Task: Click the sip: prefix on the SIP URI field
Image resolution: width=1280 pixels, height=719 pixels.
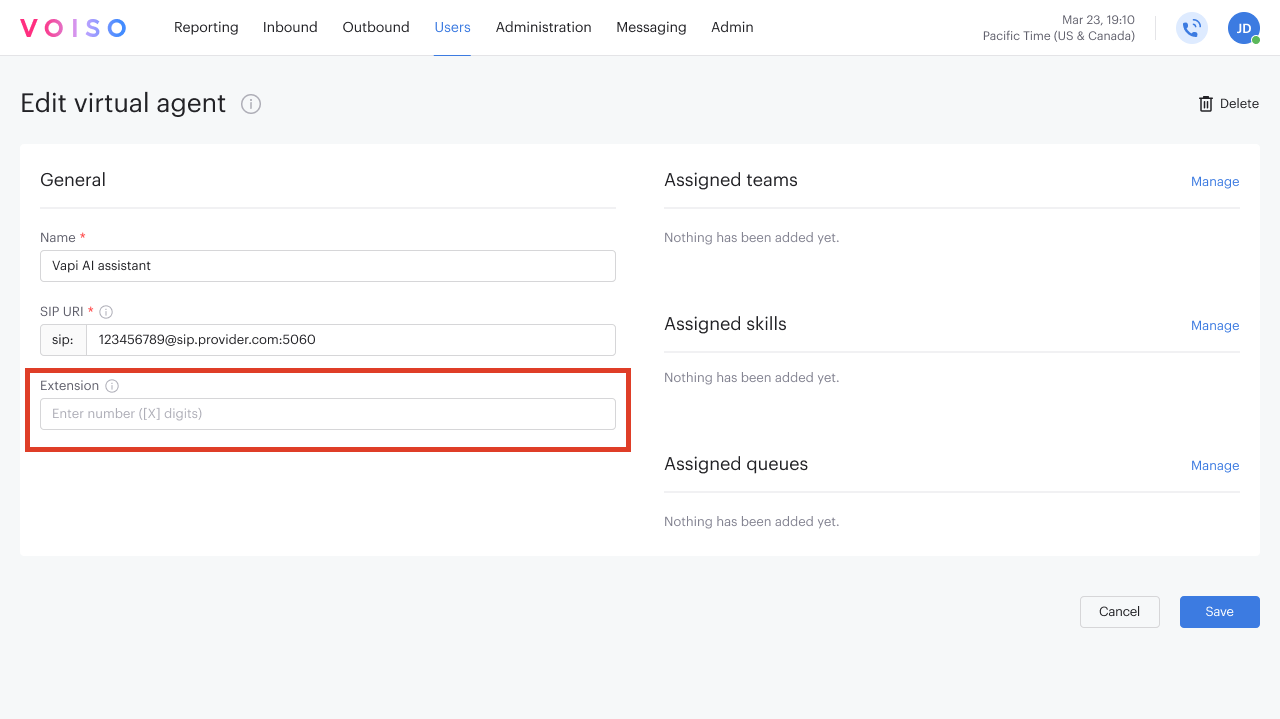Action: pos(62,339)
